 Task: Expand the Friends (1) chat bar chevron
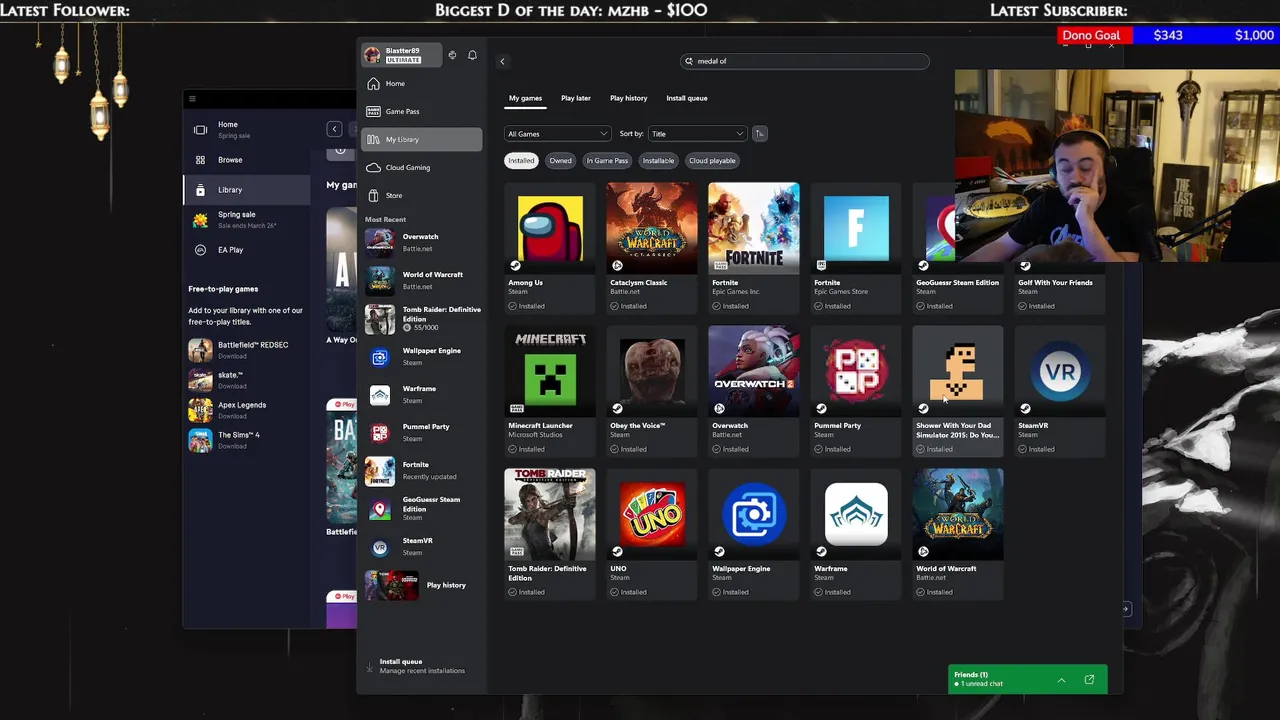click(x=1061, y=681)
